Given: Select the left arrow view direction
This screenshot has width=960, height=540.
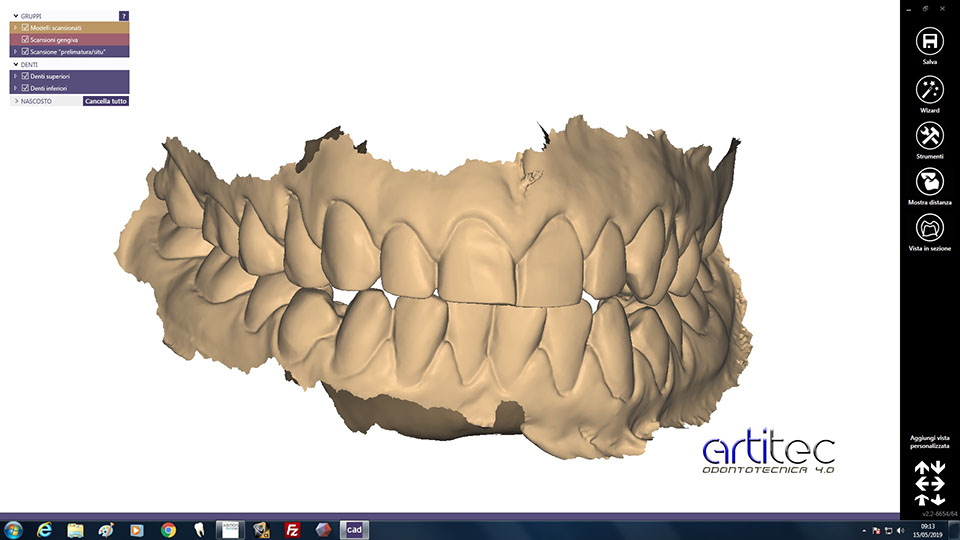Looking at the screenshot, I should [920, 483].
